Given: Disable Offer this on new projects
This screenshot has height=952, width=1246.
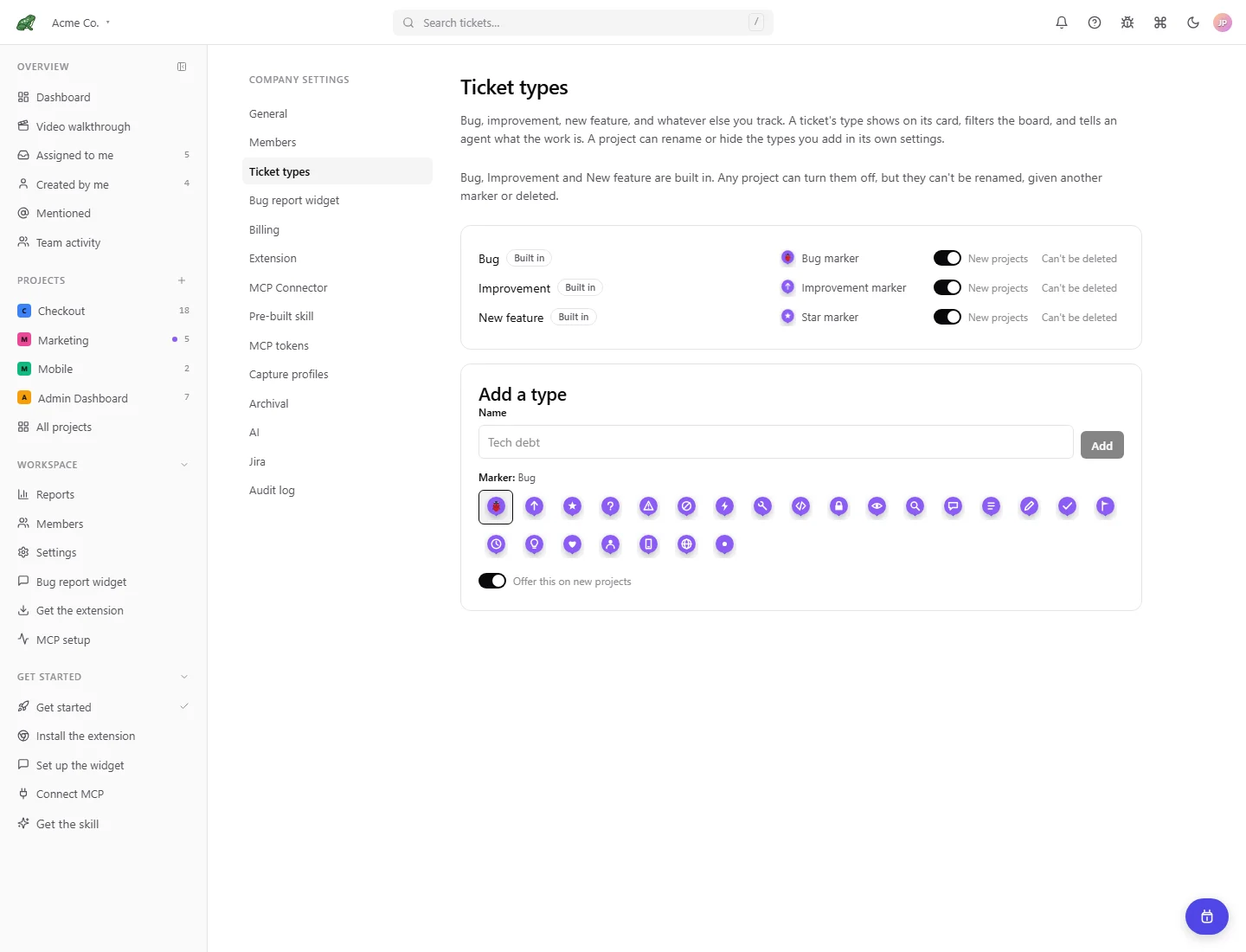Looking at the screenshot, I should [492, 581].
